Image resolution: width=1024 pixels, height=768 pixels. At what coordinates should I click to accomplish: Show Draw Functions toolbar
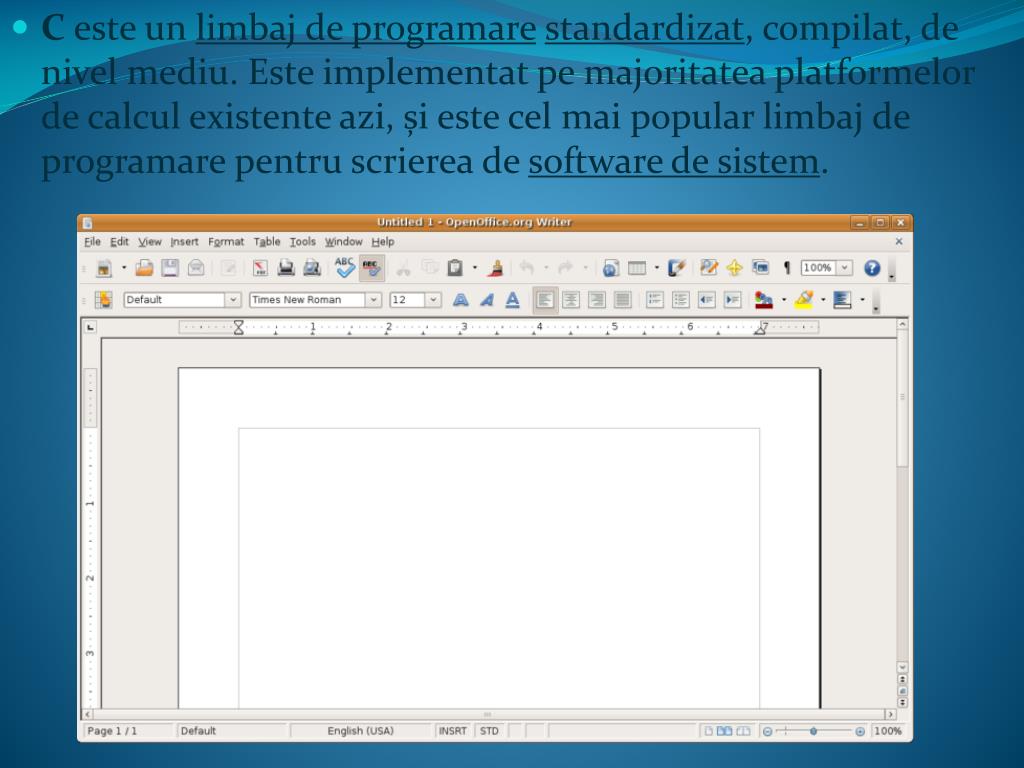(x=676, y=268)
